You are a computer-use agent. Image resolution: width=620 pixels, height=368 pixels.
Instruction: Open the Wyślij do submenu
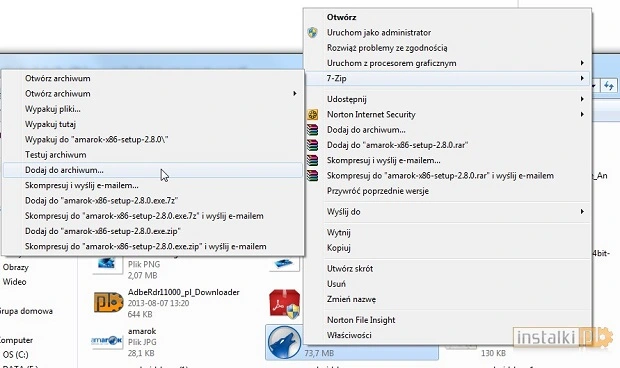(x=447, y=212)
